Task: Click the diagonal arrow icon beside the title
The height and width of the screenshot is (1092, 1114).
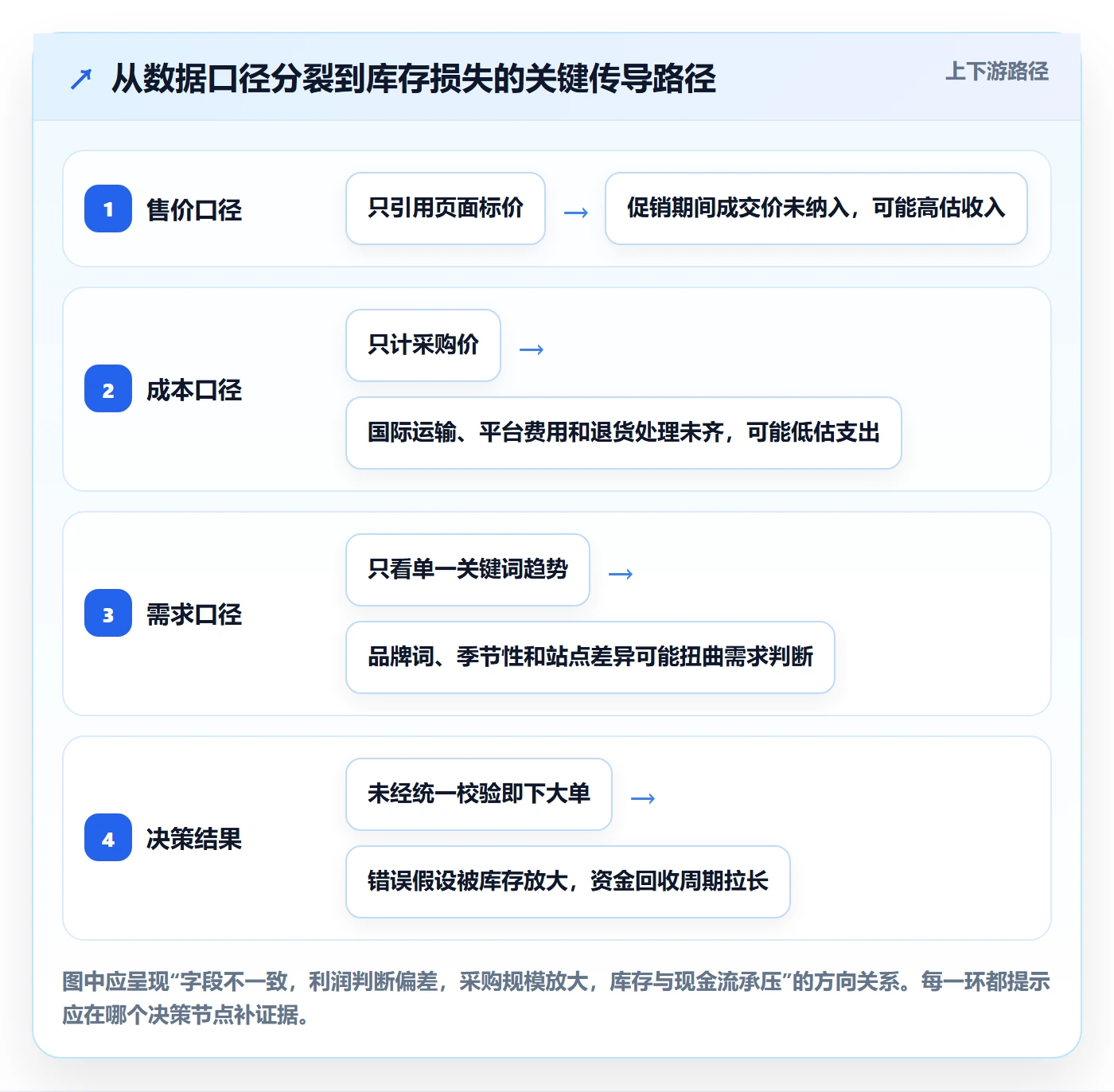Action: pos(81,79)
